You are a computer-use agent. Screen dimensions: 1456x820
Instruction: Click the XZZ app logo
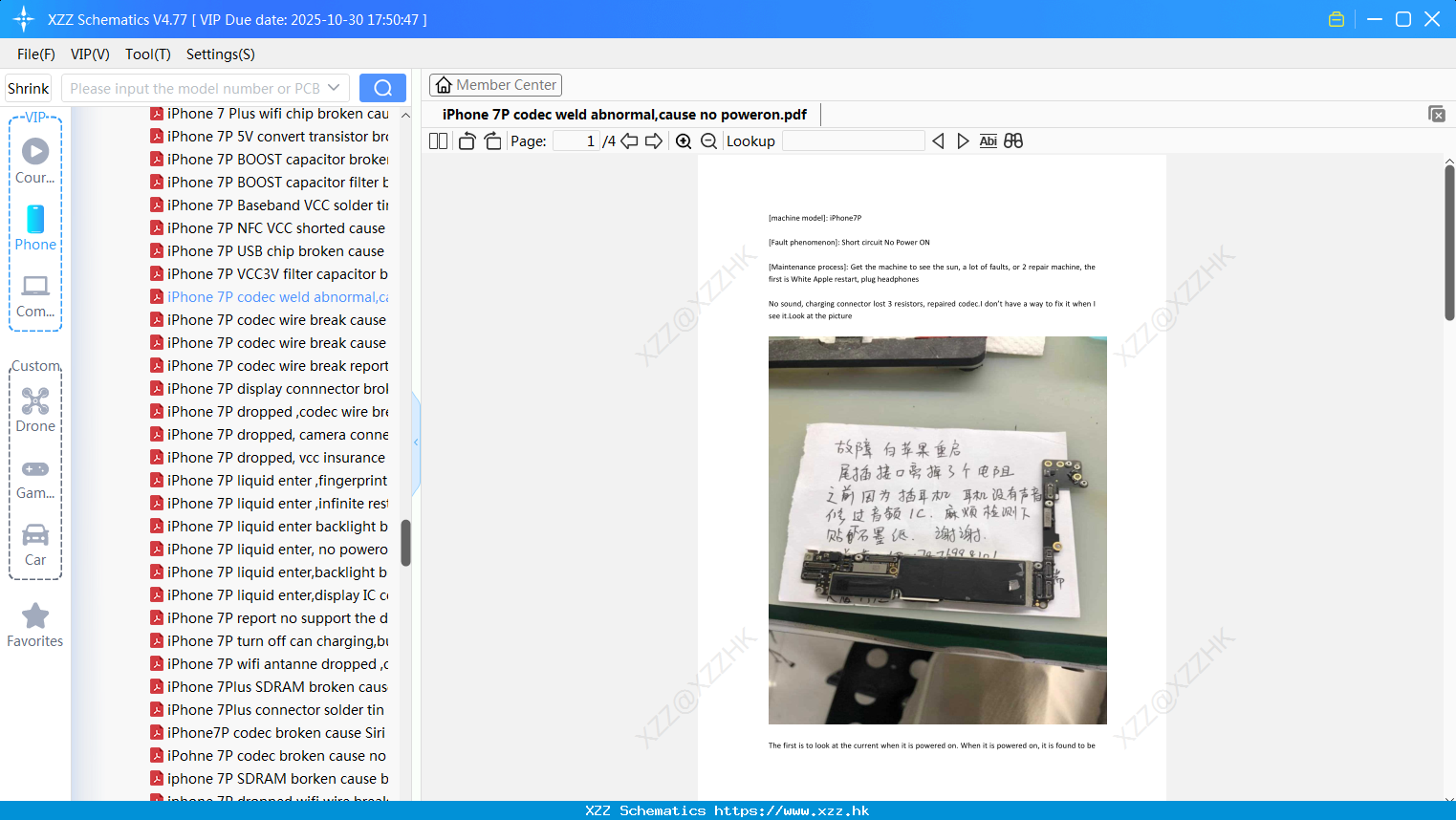click(24, 19)
